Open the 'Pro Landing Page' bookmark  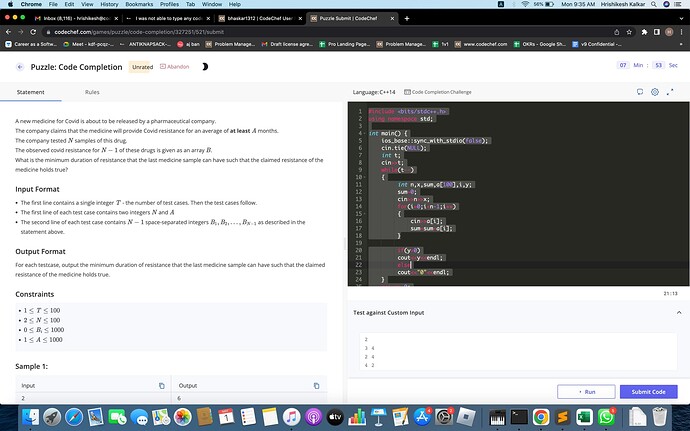point(345,44)
